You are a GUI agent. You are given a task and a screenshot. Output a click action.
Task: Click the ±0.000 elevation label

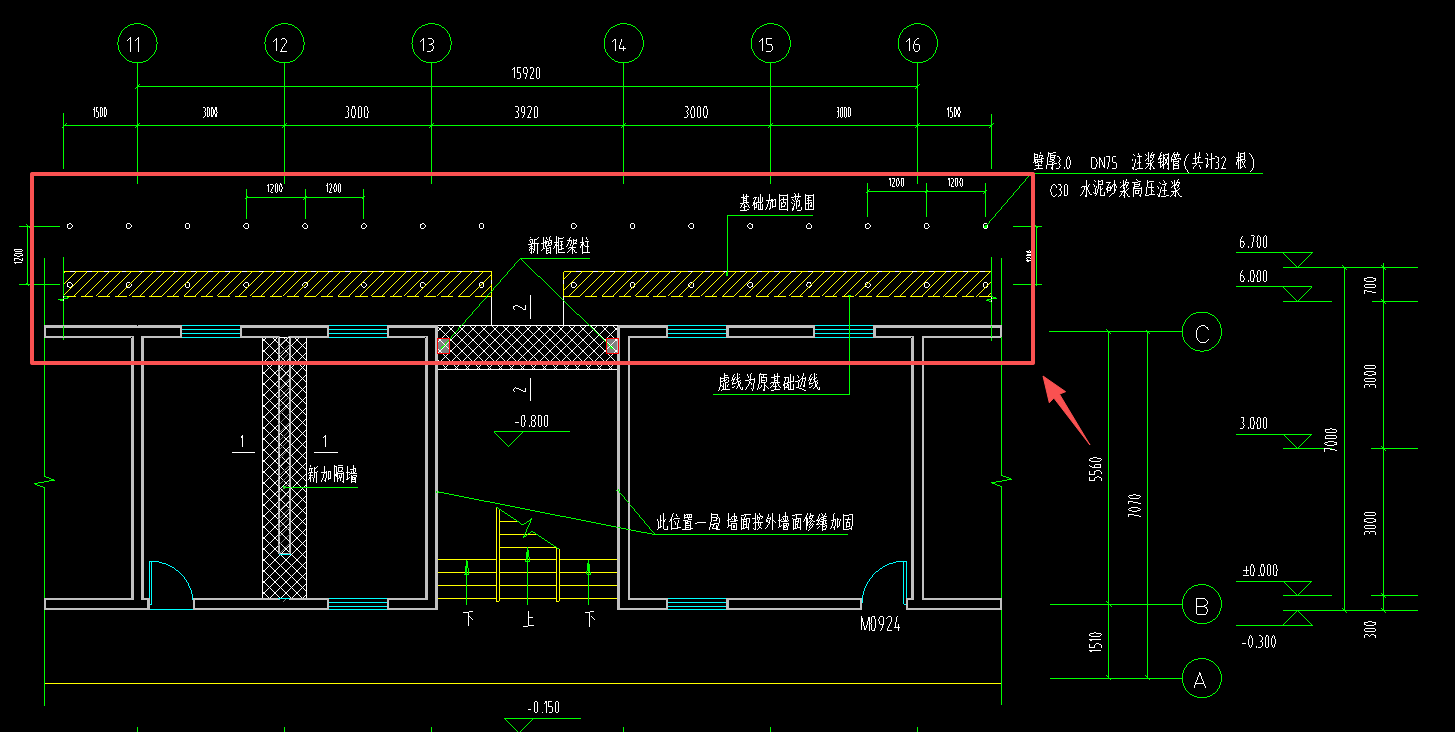point(1260,571)
